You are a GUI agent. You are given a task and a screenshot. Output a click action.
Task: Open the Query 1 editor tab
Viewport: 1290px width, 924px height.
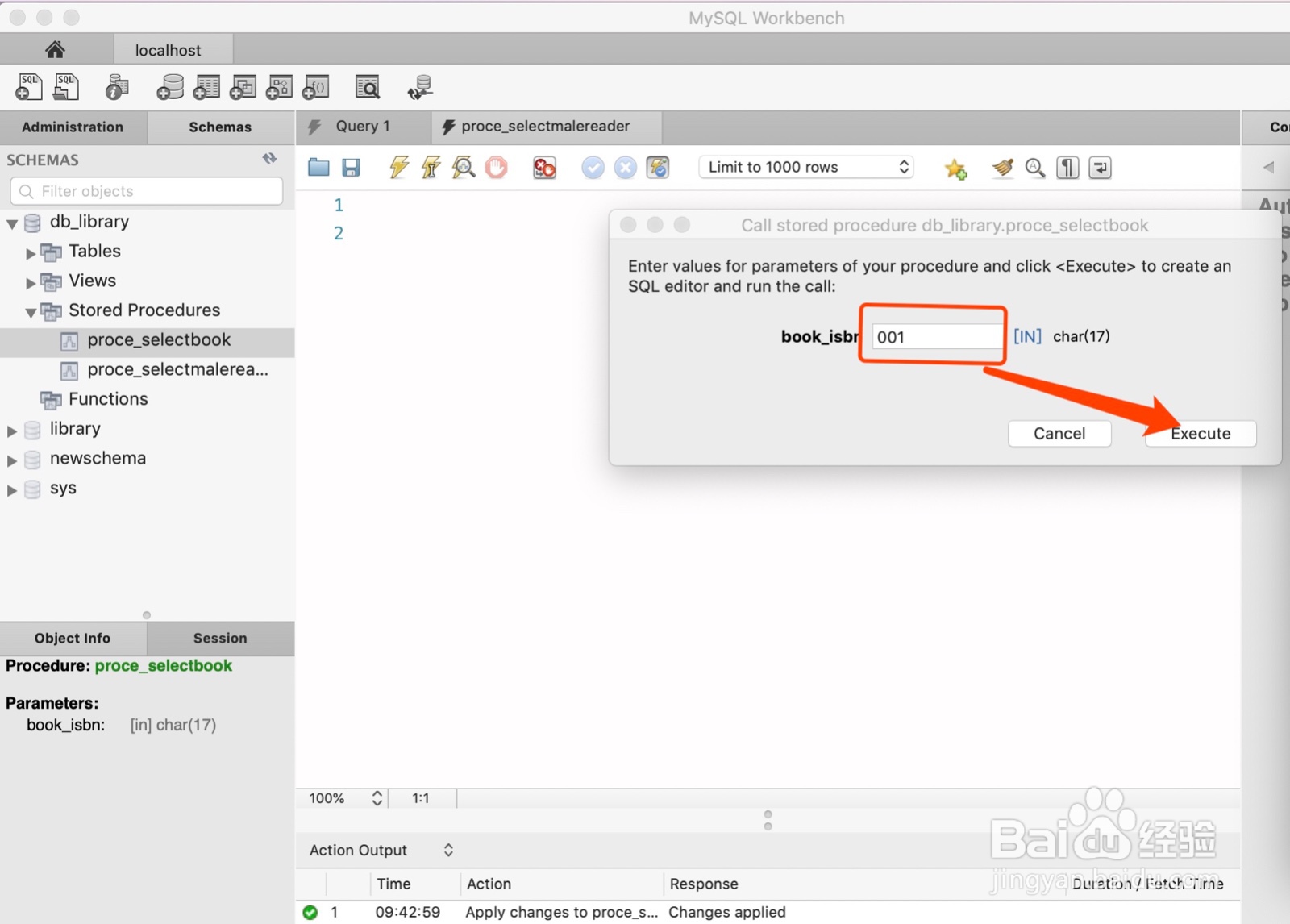[x=363, y=127]
